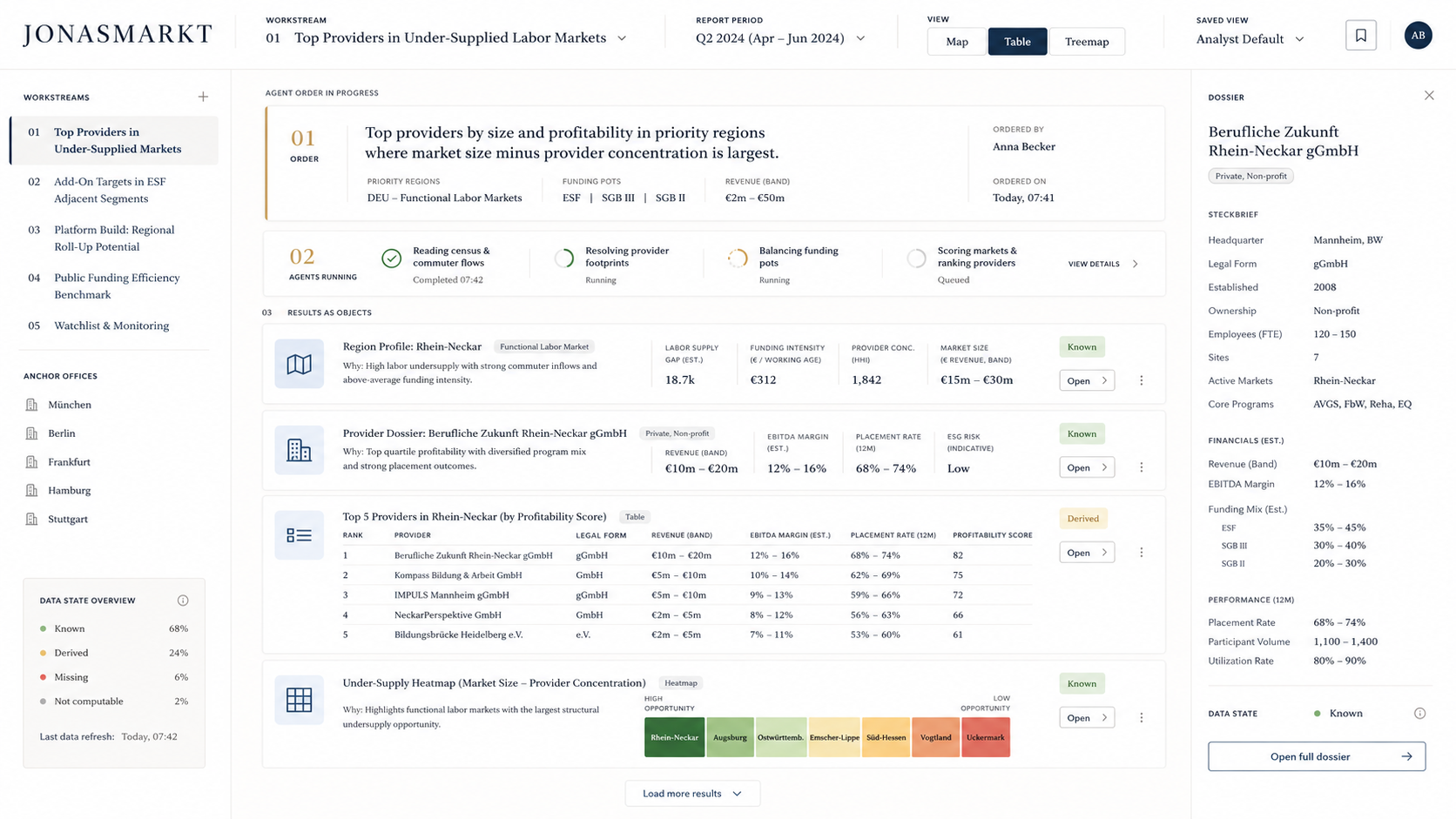The image size is (1456, 819).
Task: Click the info icon beside dossier Data State
Action: 1419,714
